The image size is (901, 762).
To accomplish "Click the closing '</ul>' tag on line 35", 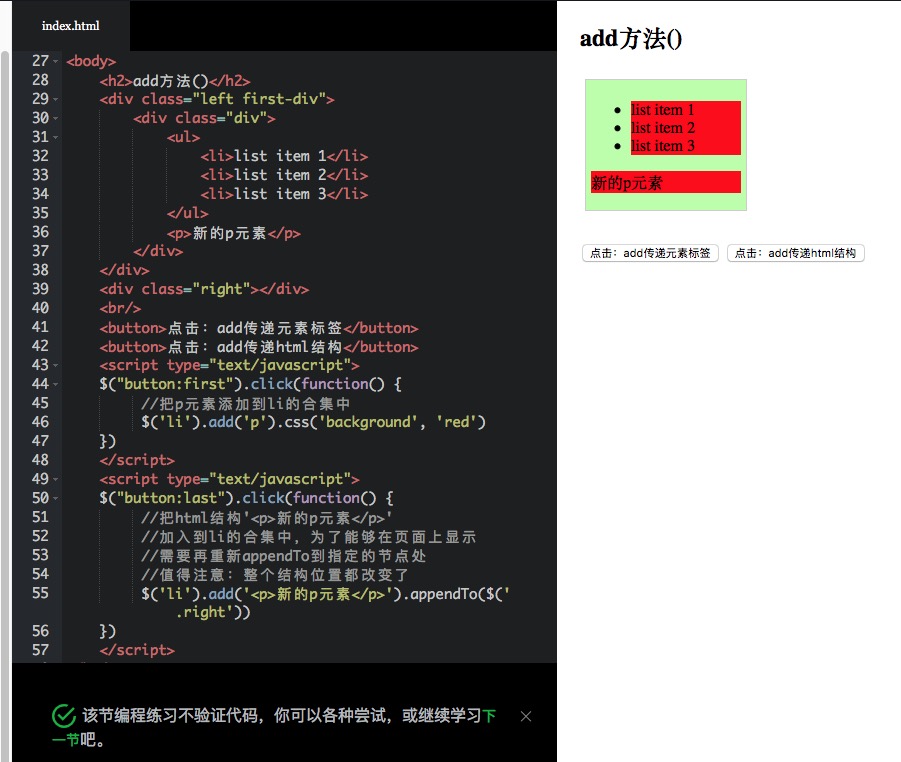I will 188,213.
